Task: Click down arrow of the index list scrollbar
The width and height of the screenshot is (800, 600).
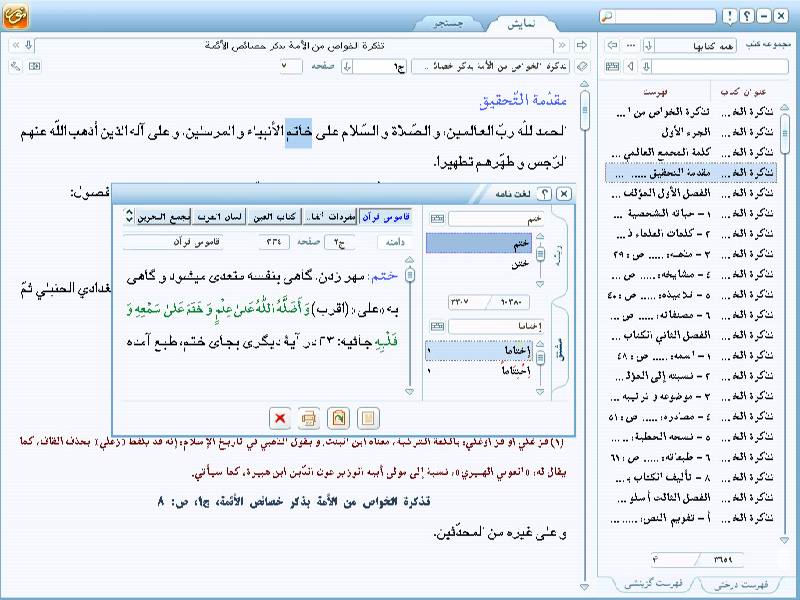Action: tap(785, 539)
